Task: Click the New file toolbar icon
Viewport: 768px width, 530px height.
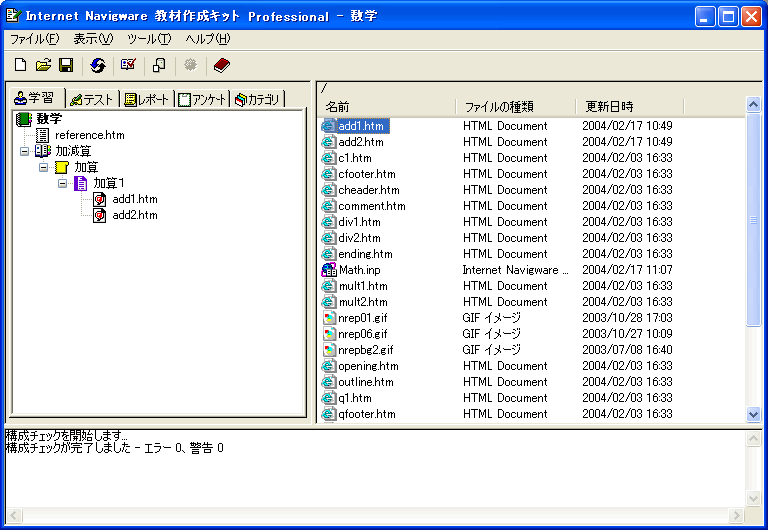Action: 20,65
